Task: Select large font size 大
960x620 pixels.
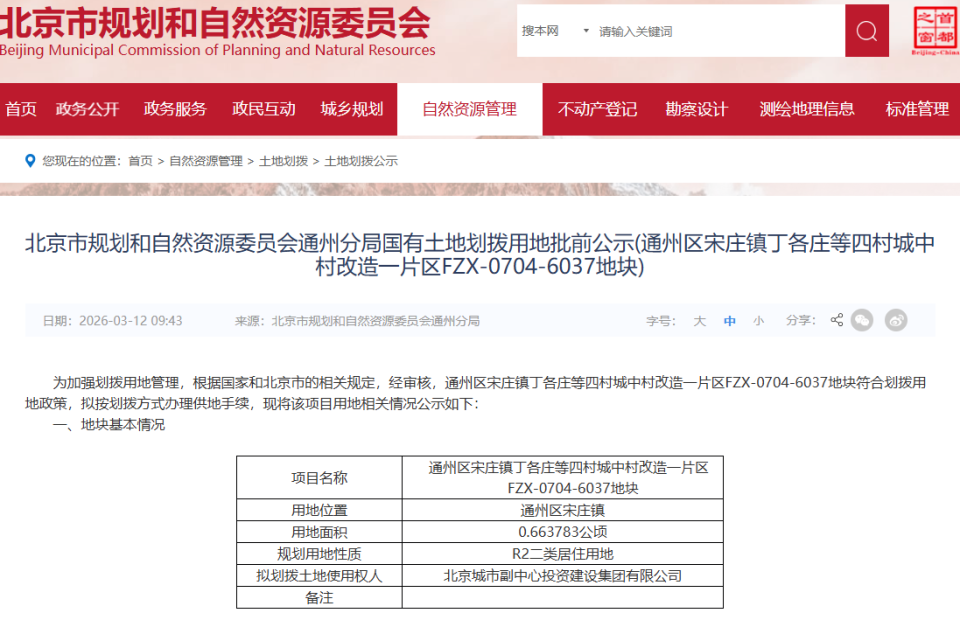Action: coord(699,320)
